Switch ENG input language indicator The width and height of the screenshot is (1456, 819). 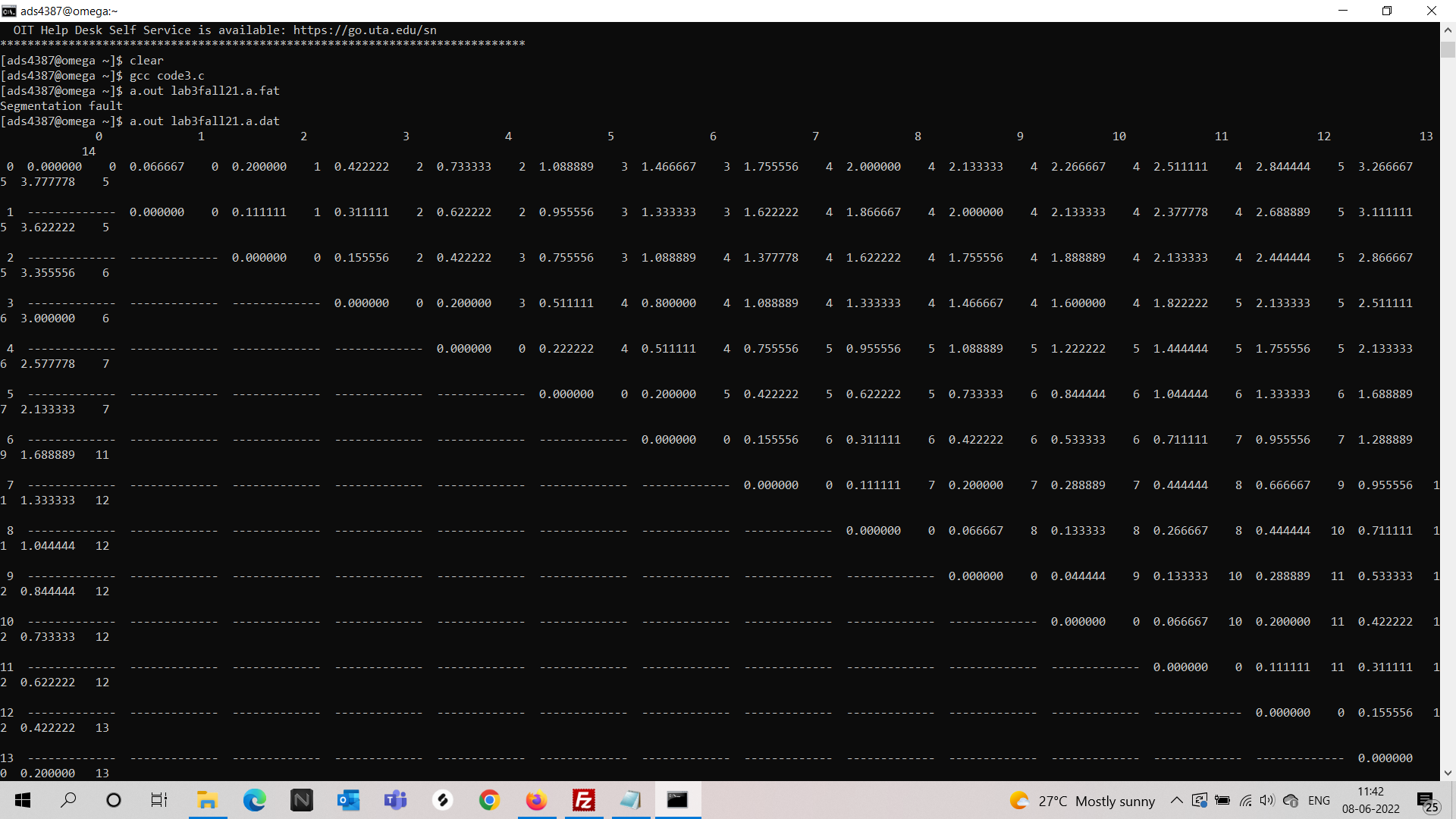tap(1319, 800)
